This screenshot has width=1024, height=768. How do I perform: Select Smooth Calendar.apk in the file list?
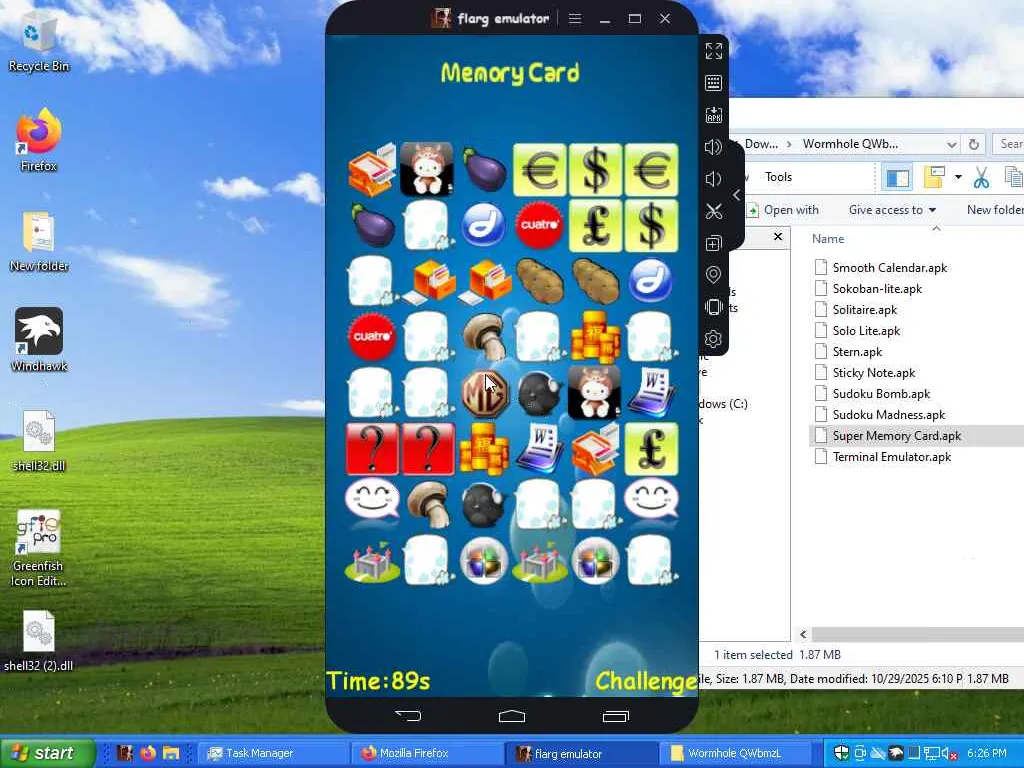coord(889,268)
